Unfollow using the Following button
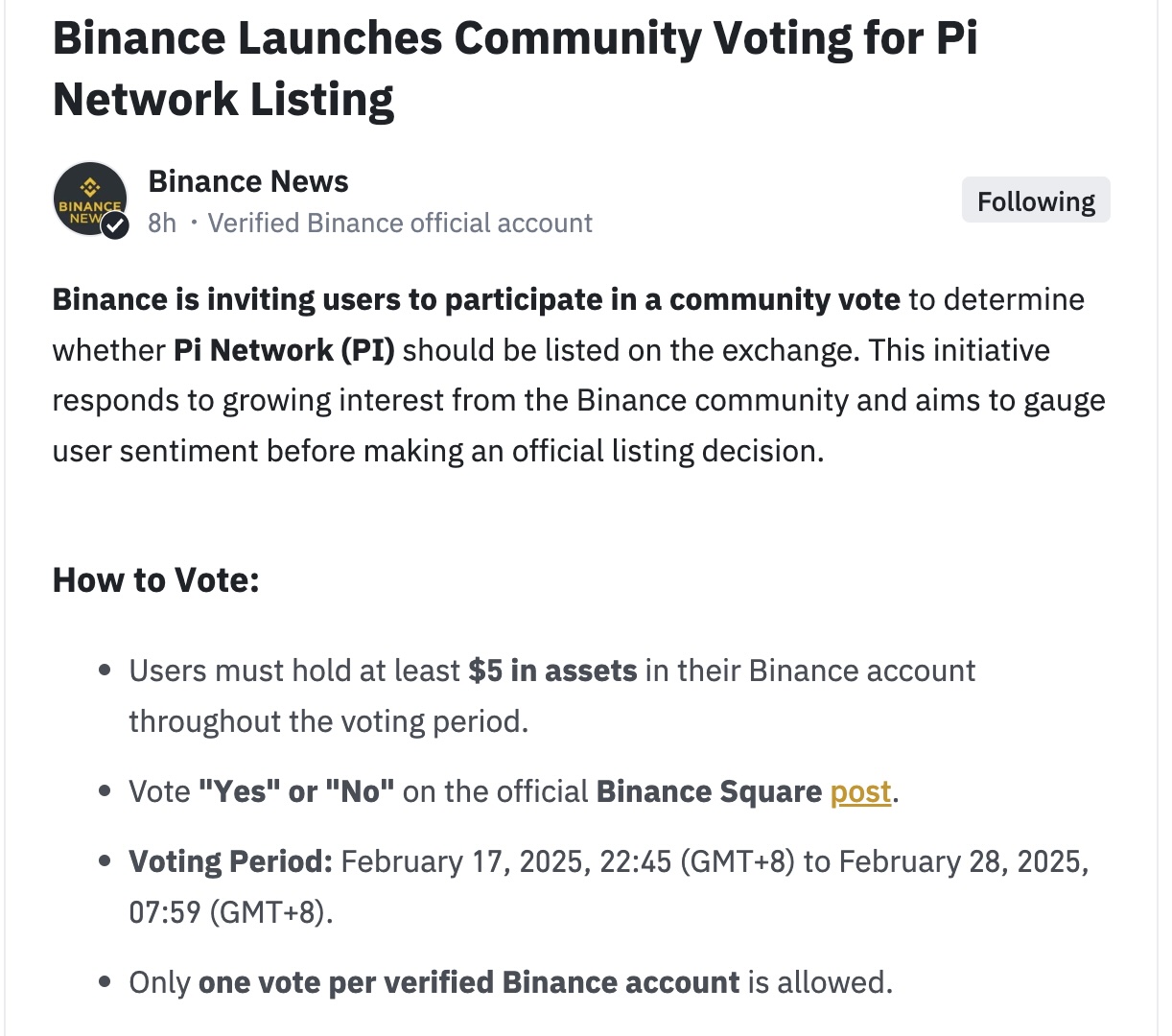The width and height of the screenshot is (1172, 1036). [x=1036, y=200]
